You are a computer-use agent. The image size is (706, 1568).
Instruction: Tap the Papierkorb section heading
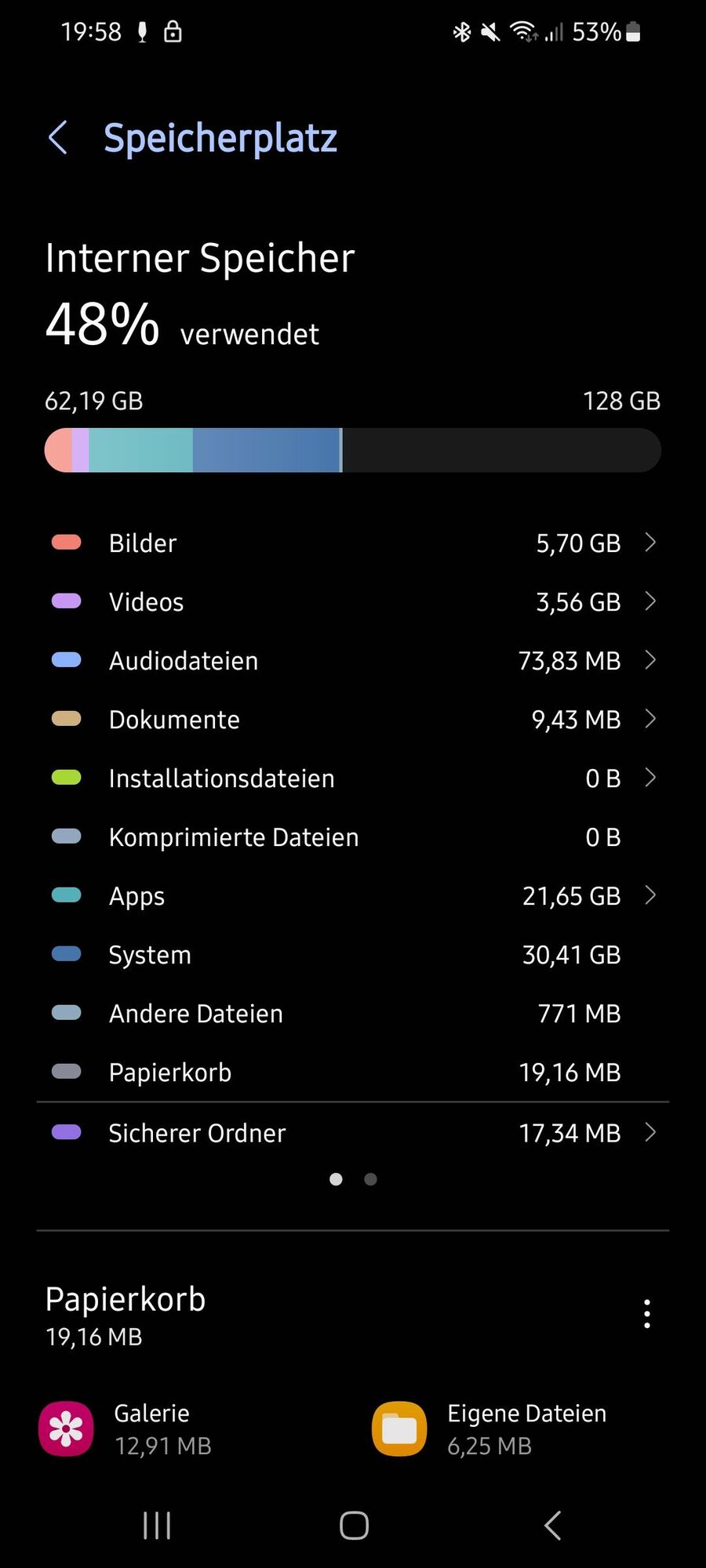pyautogui.click(x=126, y=1300)
